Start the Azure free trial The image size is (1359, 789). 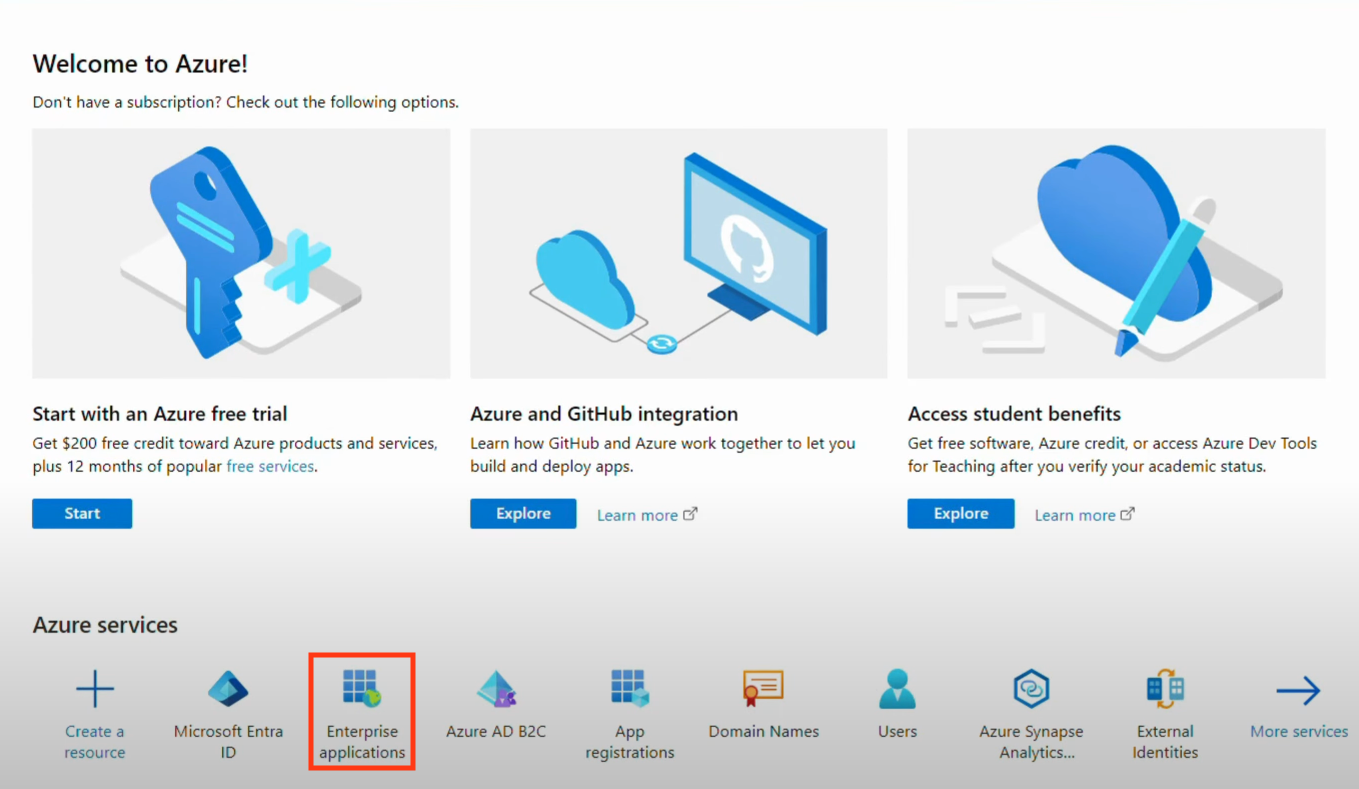click(x=82, y=513)
